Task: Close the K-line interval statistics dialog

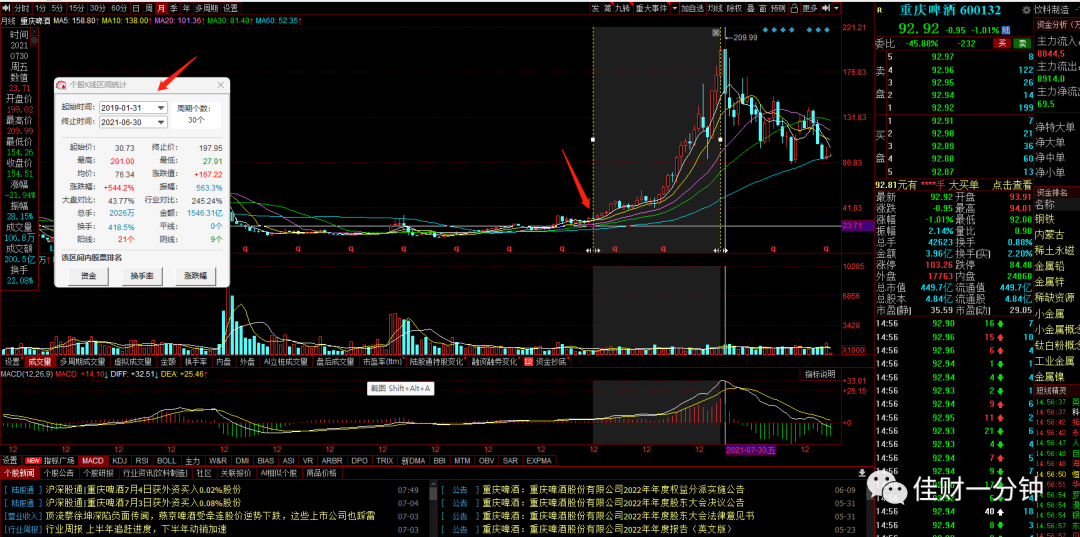Action: tap(220, 85)
